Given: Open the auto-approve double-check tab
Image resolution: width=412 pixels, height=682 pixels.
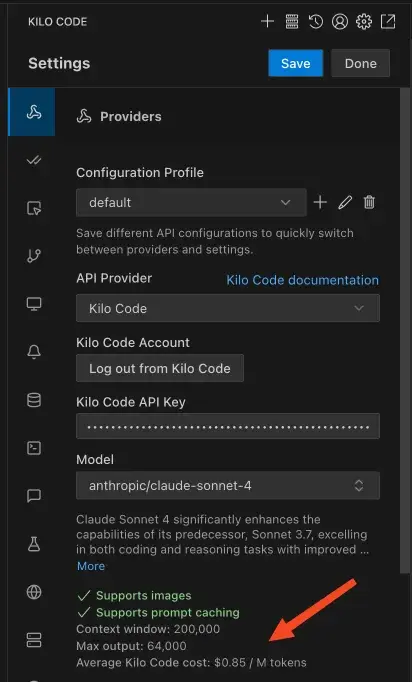Looking at the screenshot, I should coord(34,160).
